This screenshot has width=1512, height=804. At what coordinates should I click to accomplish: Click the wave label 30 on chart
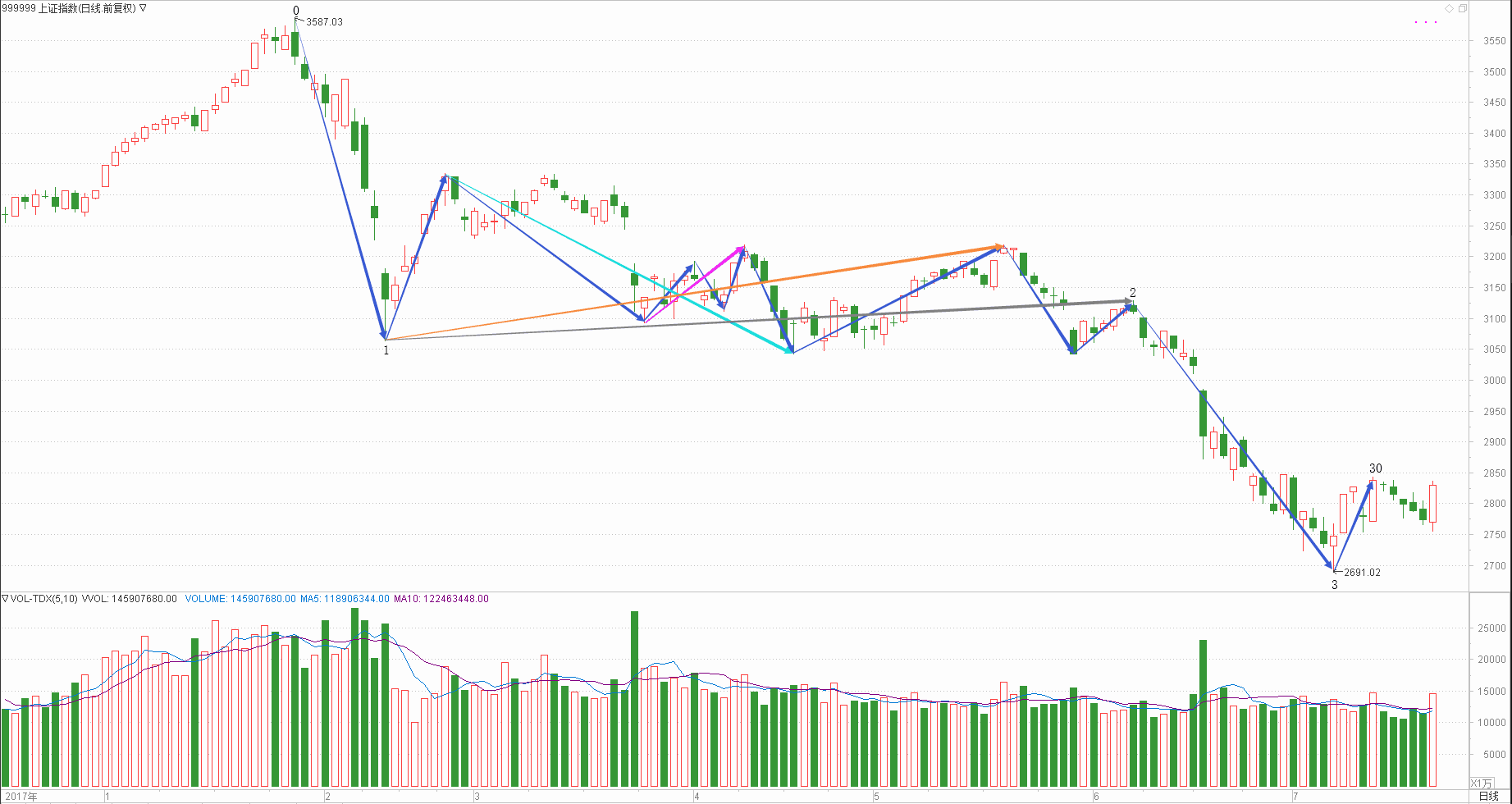[1376, 468]
